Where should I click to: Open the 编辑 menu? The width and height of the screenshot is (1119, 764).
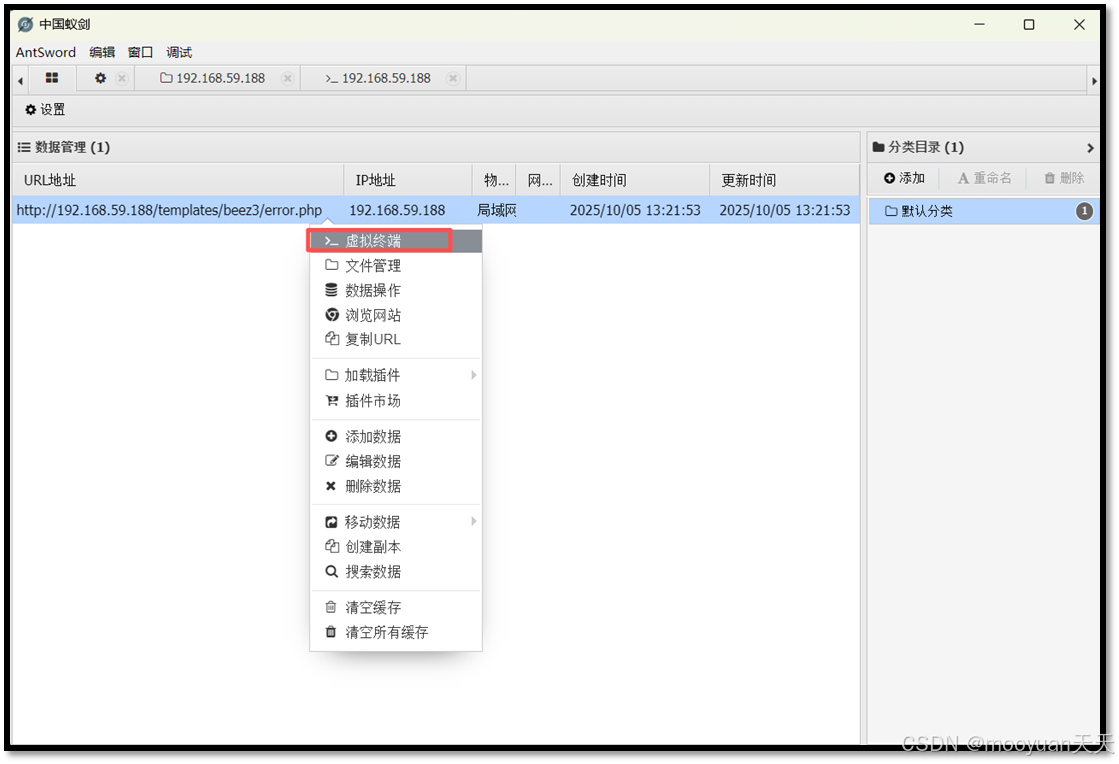(102, 52)
